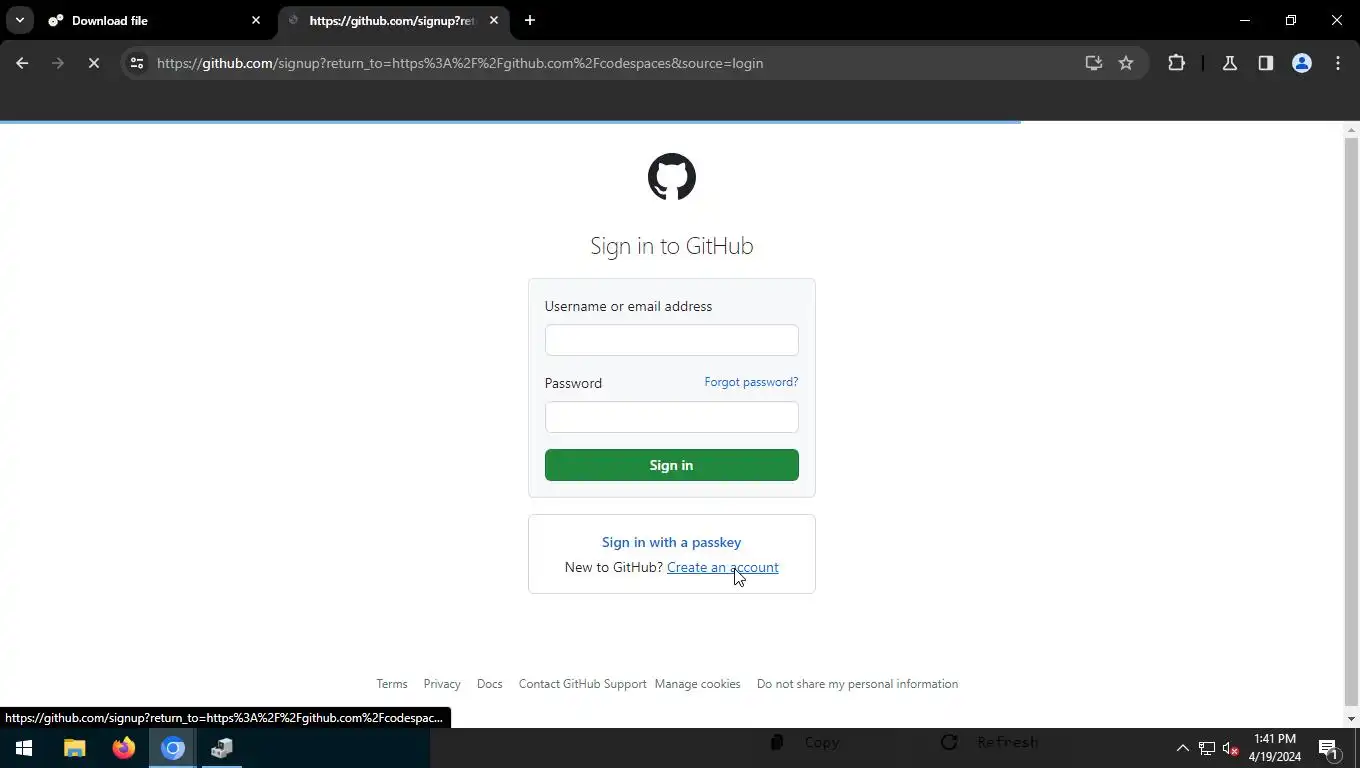The height and width of the screenshot is (768, 1360).
Task: Click the GitHub Octocat logo
Action: [x=672, y=177]
